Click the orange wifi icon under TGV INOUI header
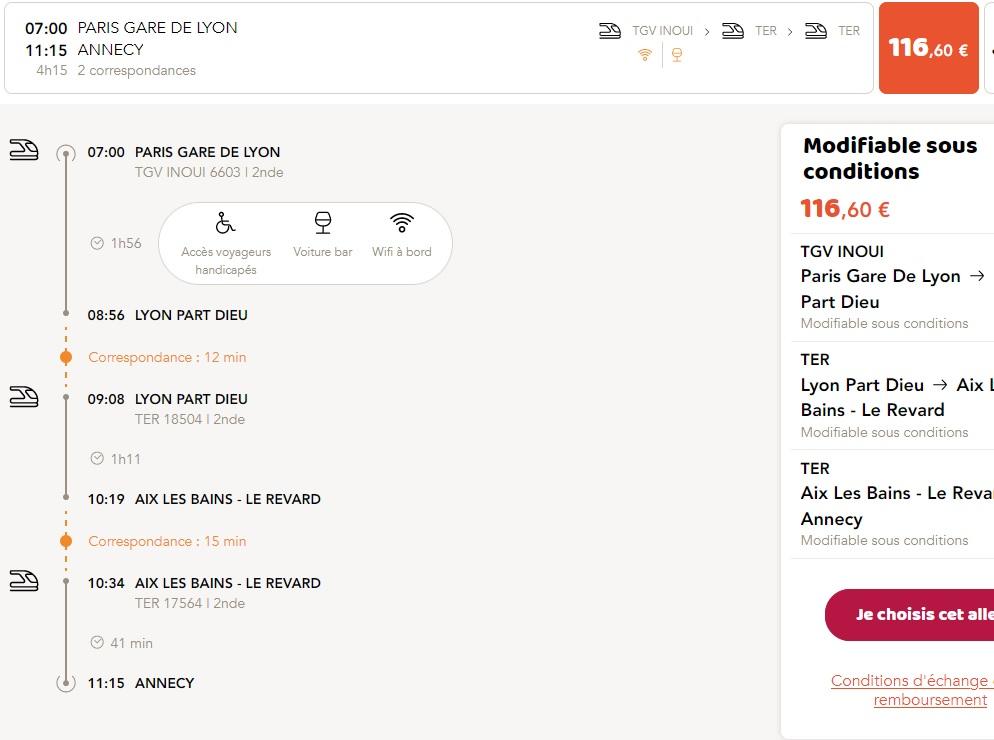Image resolution: width=994 pixels, height=740 pixels. click(645, 55)
